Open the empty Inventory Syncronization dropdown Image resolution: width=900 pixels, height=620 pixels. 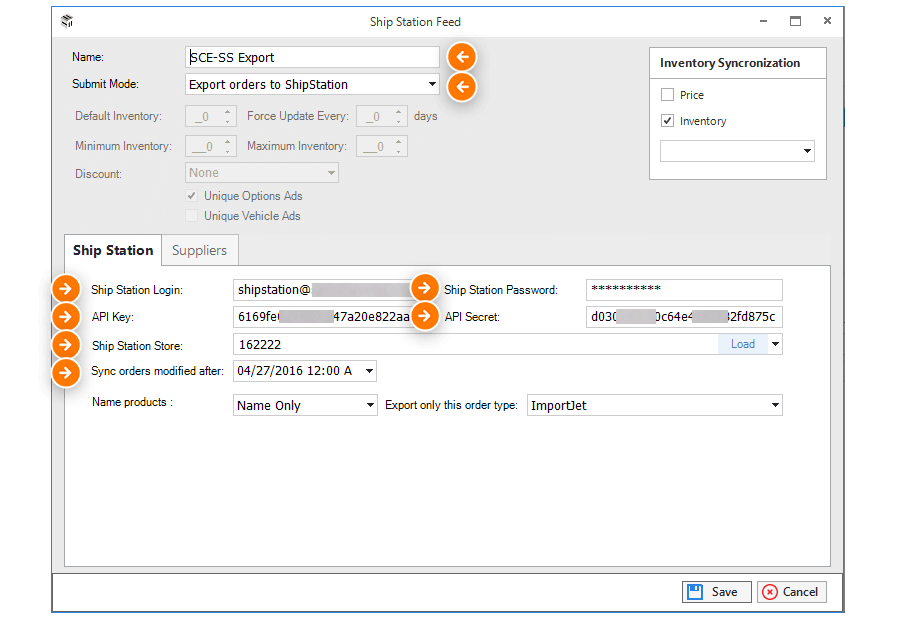pos(737,151)
